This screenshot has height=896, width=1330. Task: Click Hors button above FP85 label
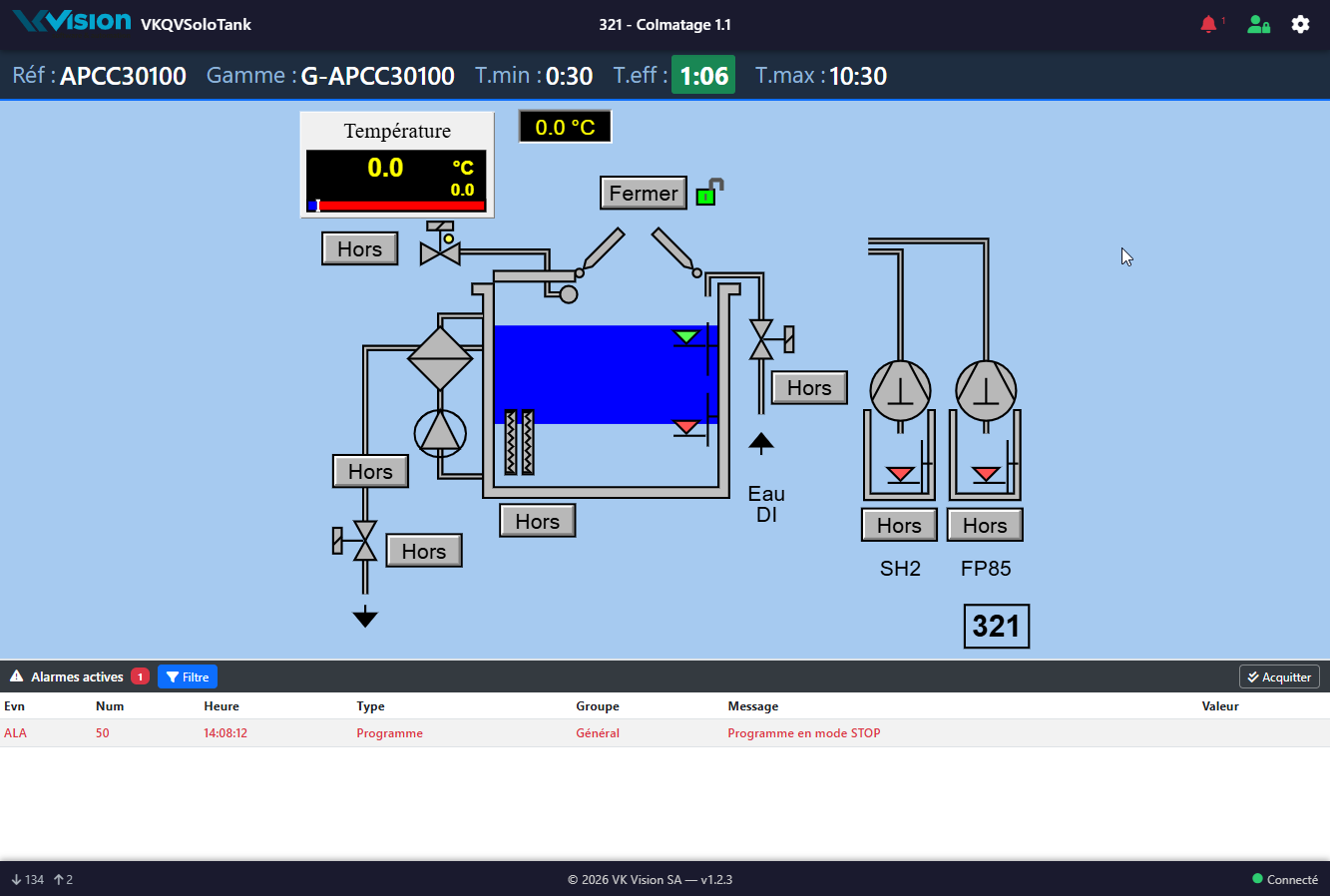[x=986, y=525]
